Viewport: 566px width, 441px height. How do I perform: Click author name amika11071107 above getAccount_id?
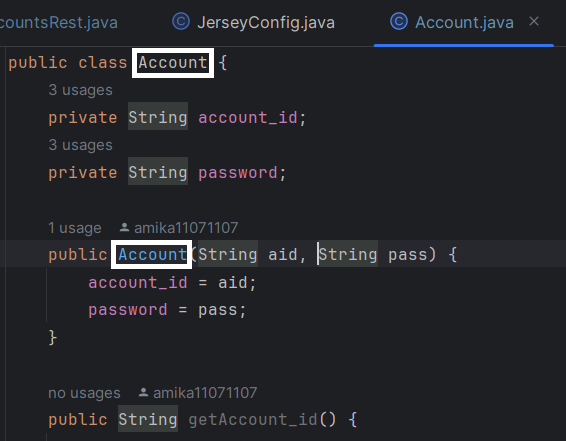[205, 393]
